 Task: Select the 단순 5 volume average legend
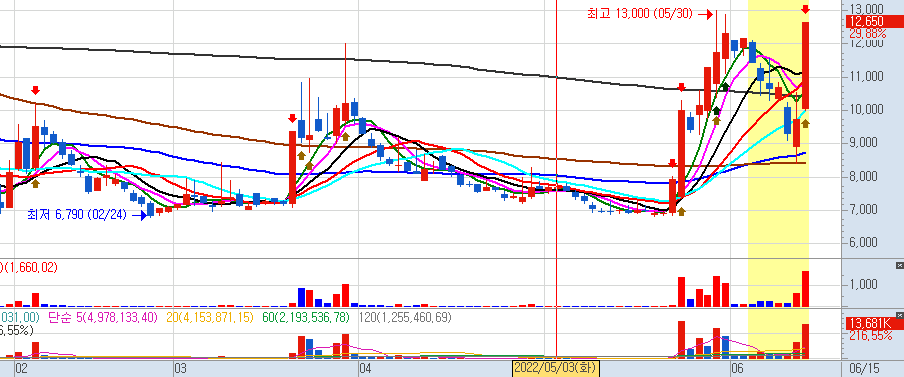[x=103, y=317]
